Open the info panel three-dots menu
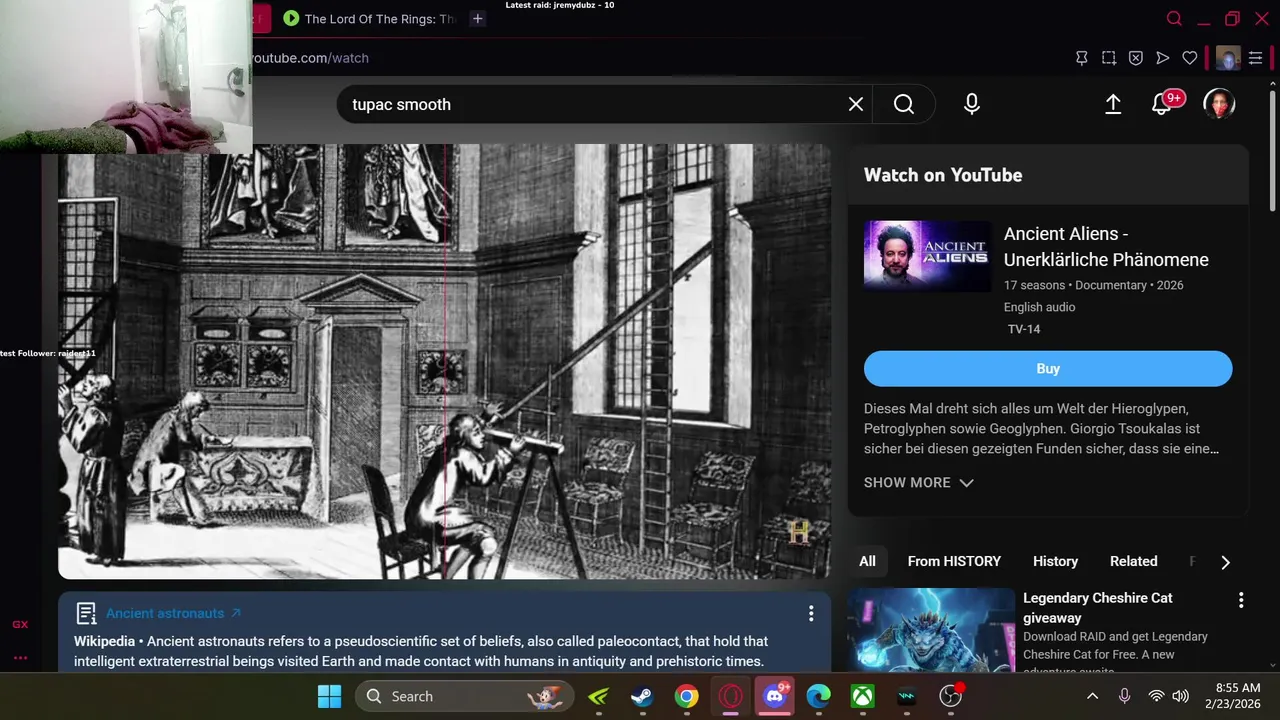This screenshot has width=1280, height=720. point(811,613)
